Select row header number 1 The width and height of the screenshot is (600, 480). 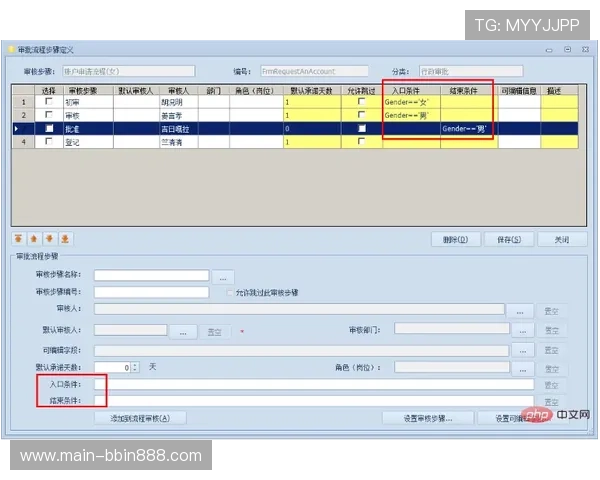tap(23, 102)
